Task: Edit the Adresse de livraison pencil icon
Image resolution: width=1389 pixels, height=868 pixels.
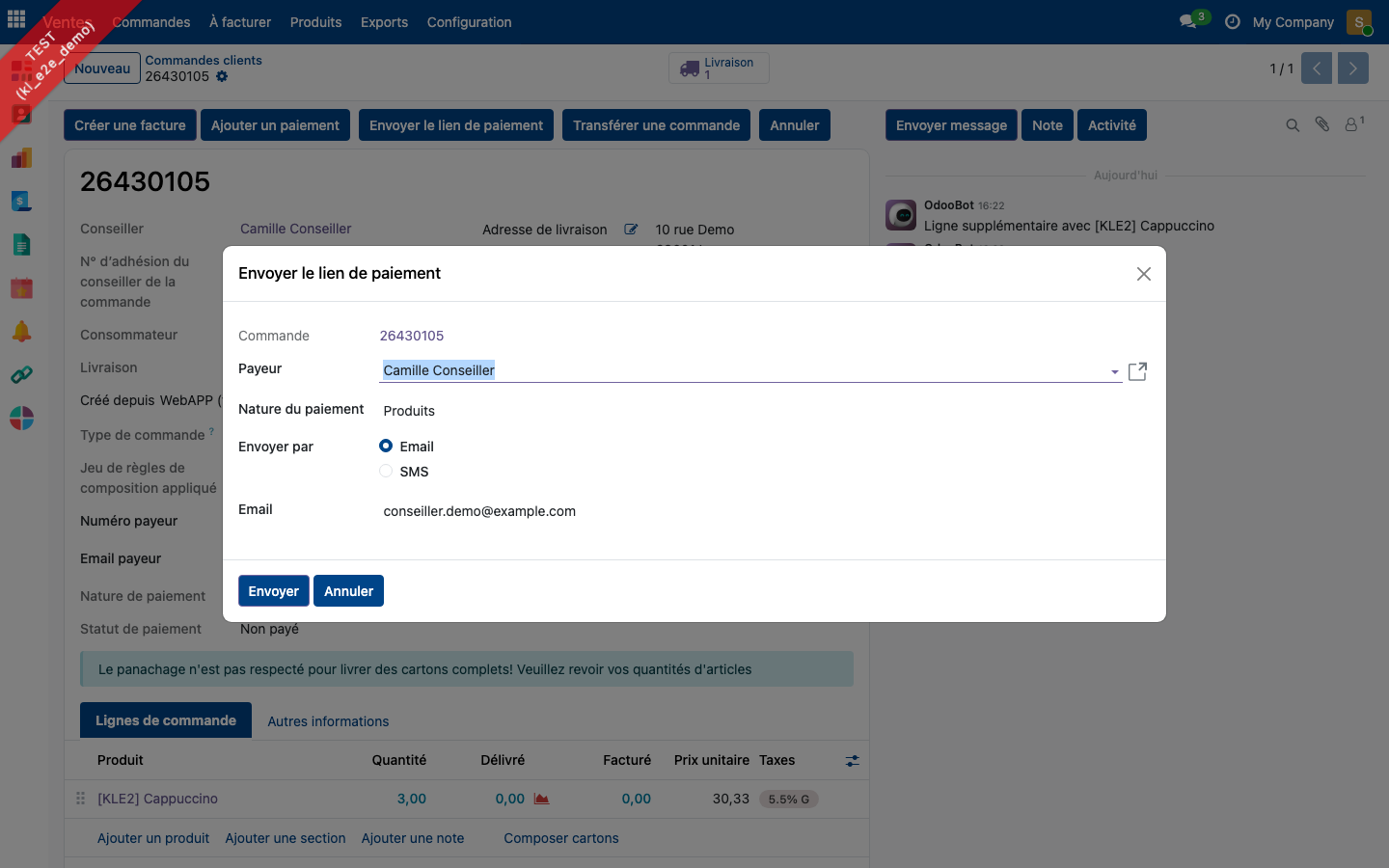Action: (631, 230)
